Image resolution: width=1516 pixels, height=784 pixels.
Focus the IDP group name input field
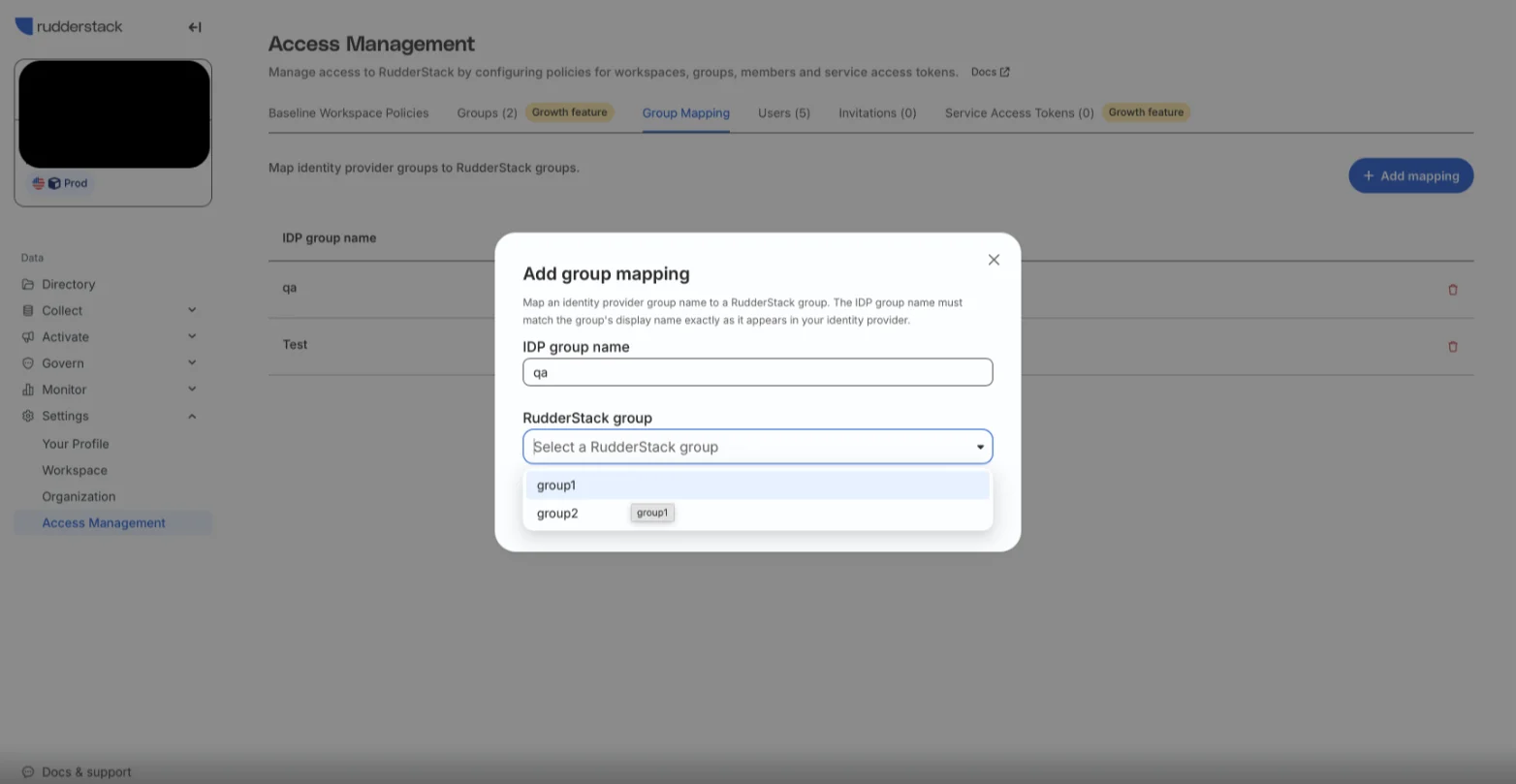pyautogui.click(x=758, y=372)
